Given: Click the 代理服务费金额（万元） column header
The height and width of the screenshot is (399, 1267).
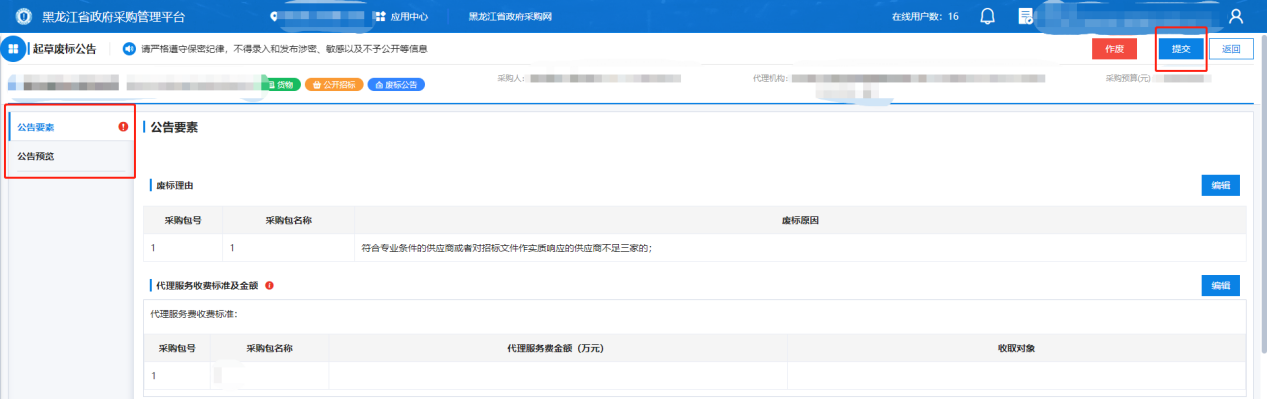Looking at the screenshot, I should (557, 348).
